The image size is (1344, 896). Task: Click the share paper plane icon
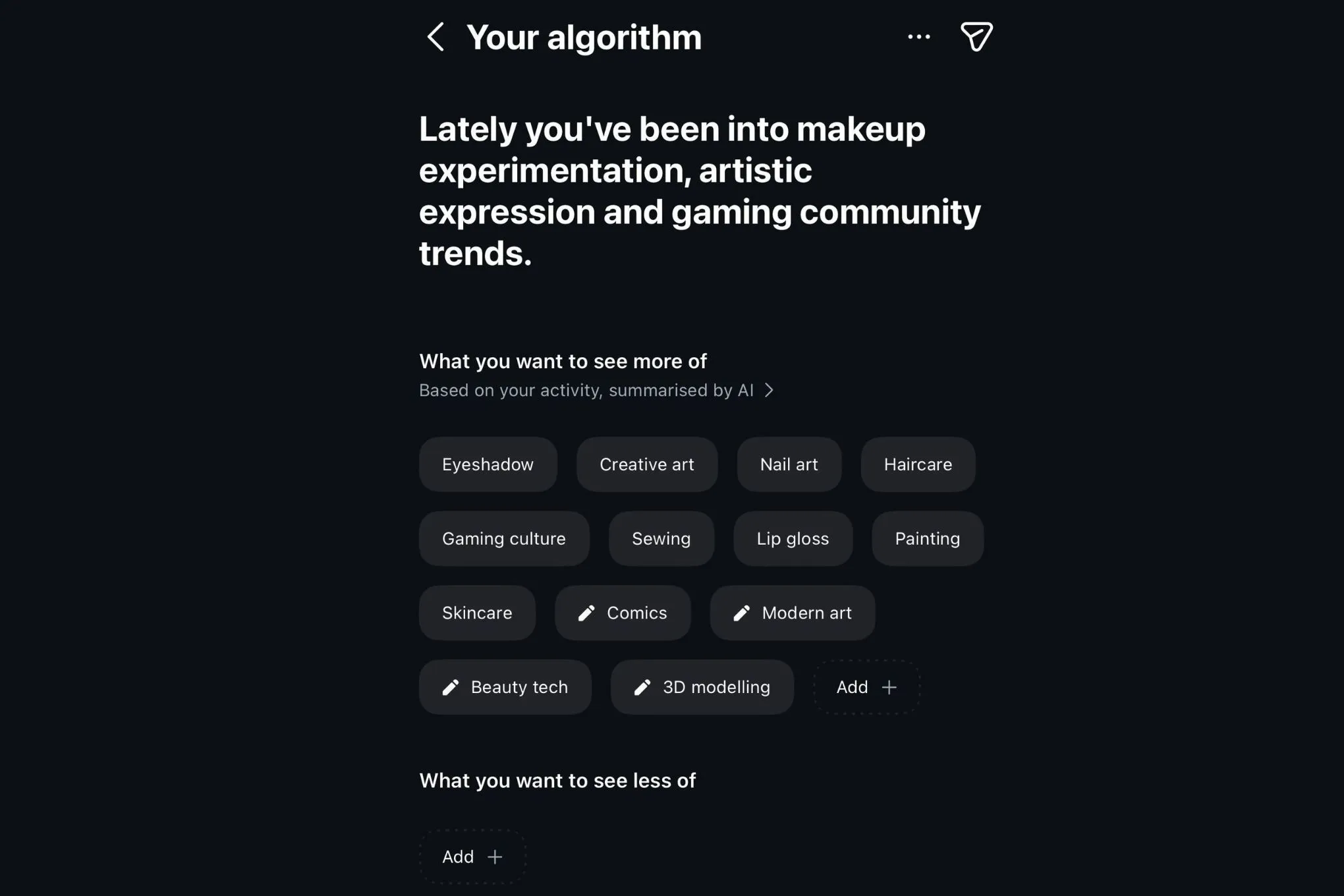[x=976, y=36]
